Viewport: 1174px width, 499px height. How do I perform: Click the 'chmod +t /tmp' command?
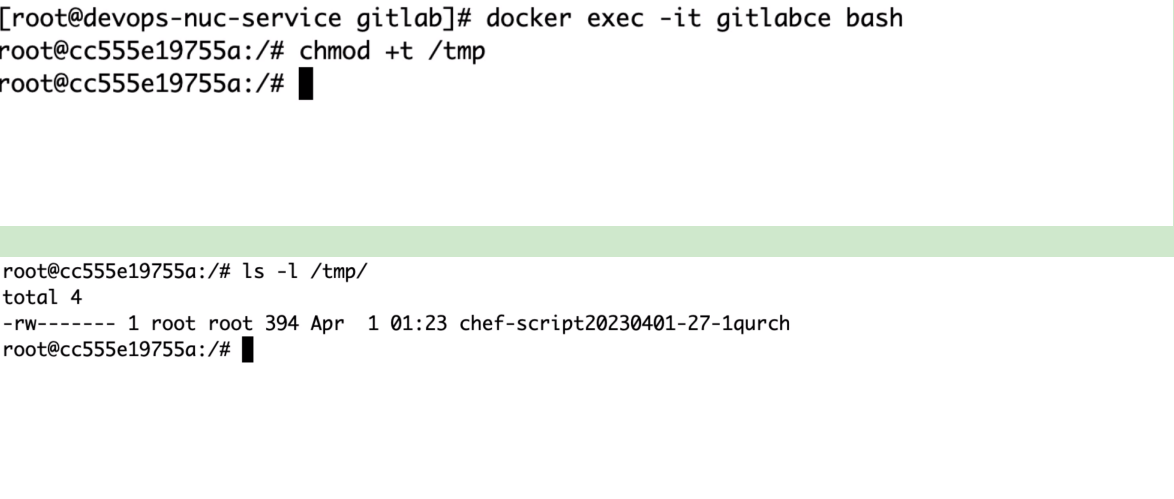tap(392, 51)
